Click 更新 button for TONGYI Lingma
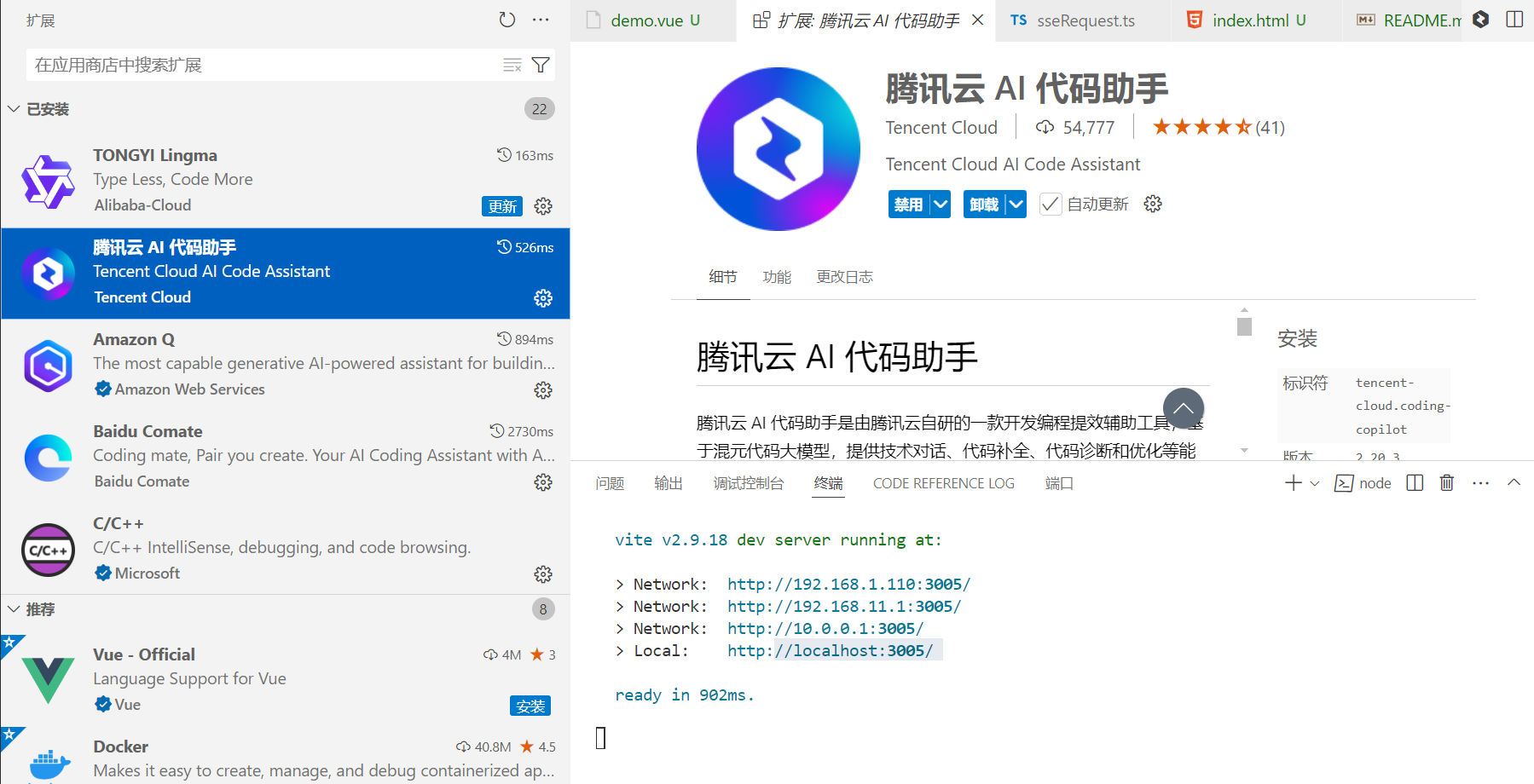The width and height of the screenshot is (1534, 784). pos(502,206)
